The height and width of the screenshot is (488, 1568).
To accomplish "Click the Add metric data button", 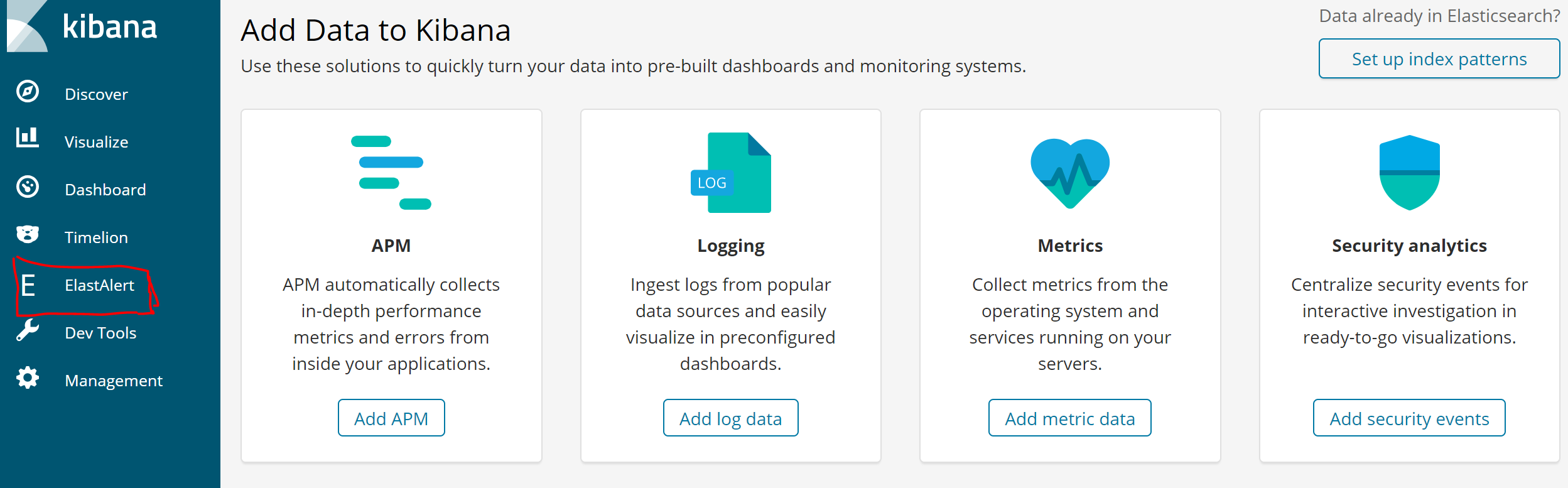I will 1069,418.
